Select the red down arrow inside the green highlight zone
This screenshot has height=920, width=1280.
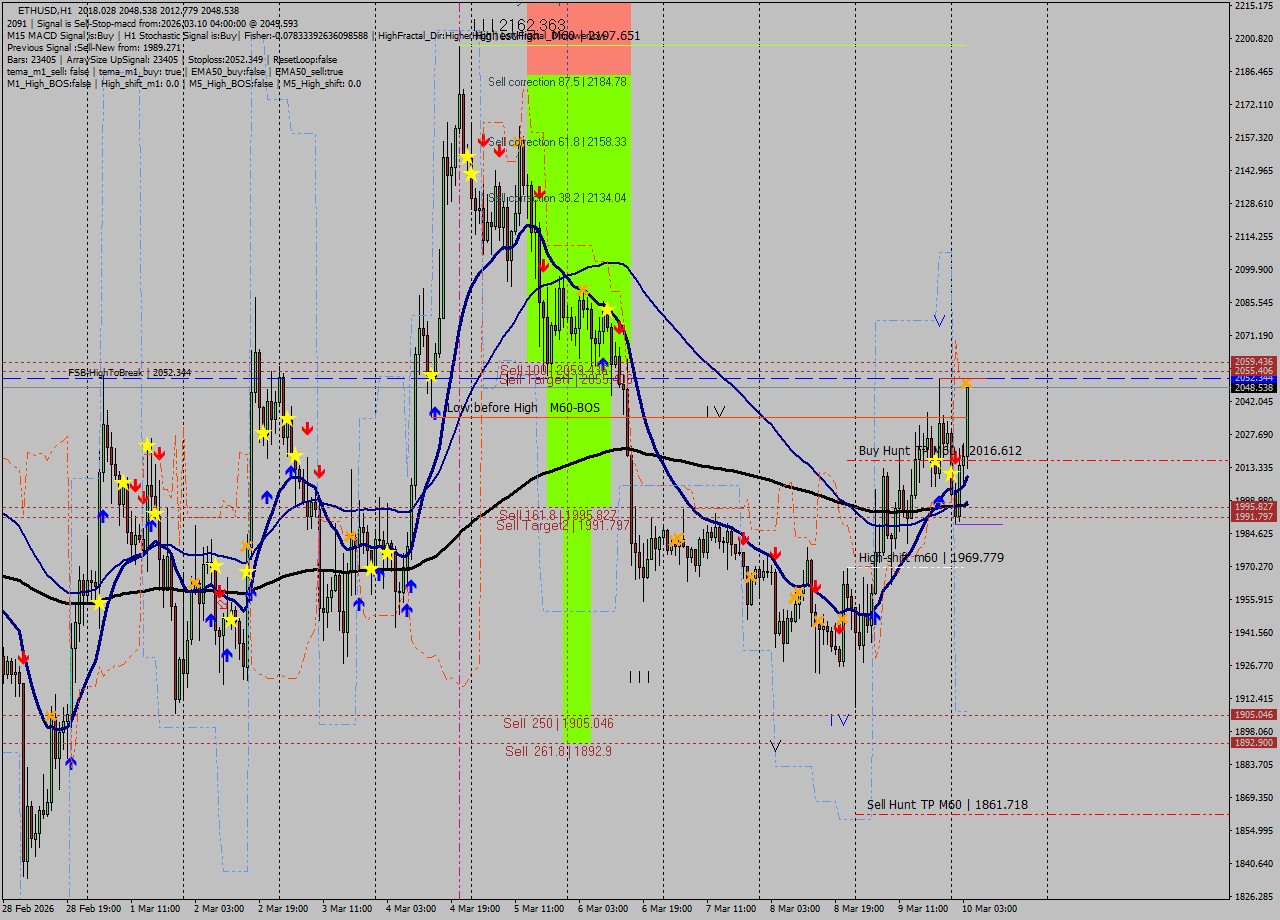[x=543, y=266]
